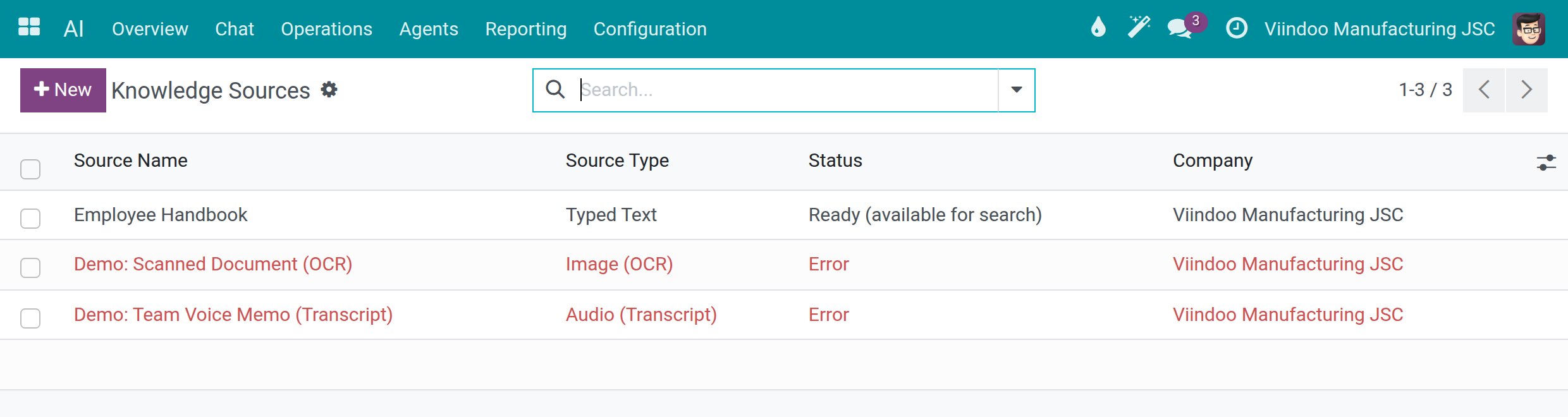1568x417 pixels.
Task: Open Demo: Team Voice Memo (Transcript) record
Action: tap(233, 315)
